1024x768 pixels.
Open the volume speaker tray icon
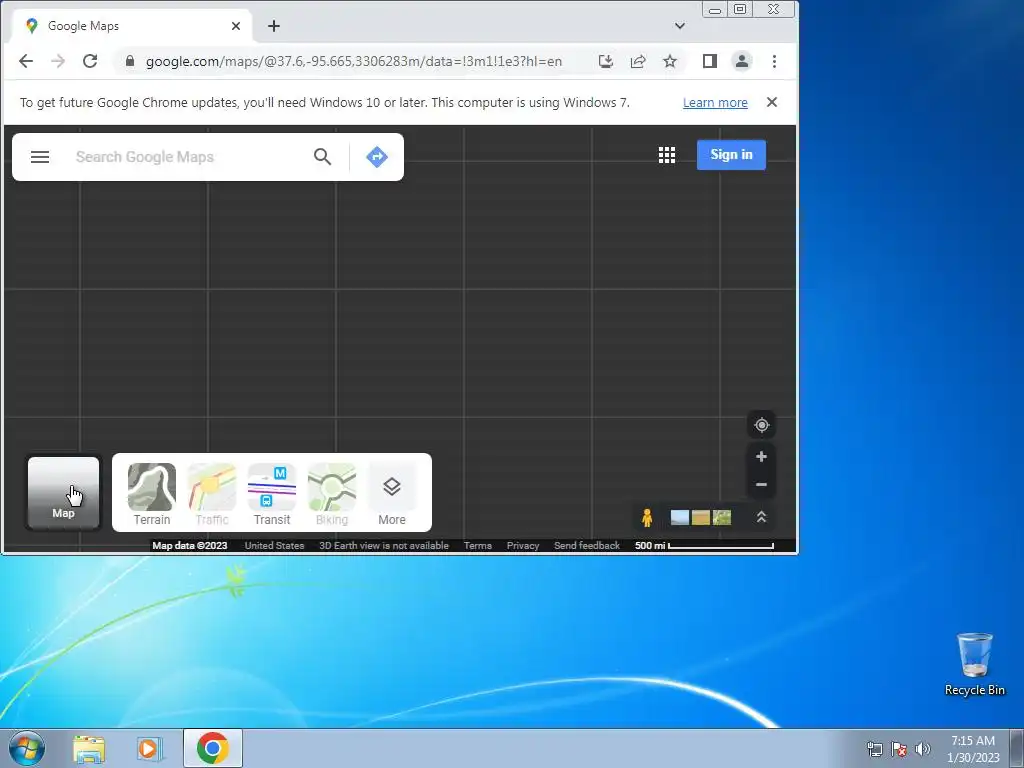click(x=922, y=749)
